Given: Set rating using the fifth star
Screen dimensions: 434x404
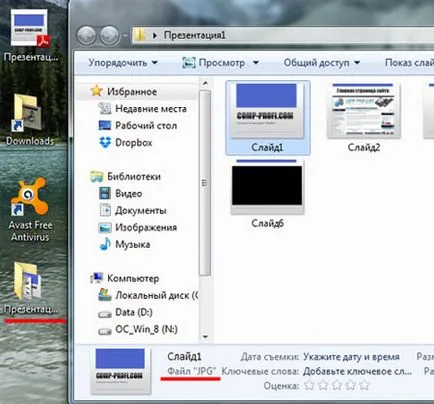Looking at the screenshot, I should point(365,385).
